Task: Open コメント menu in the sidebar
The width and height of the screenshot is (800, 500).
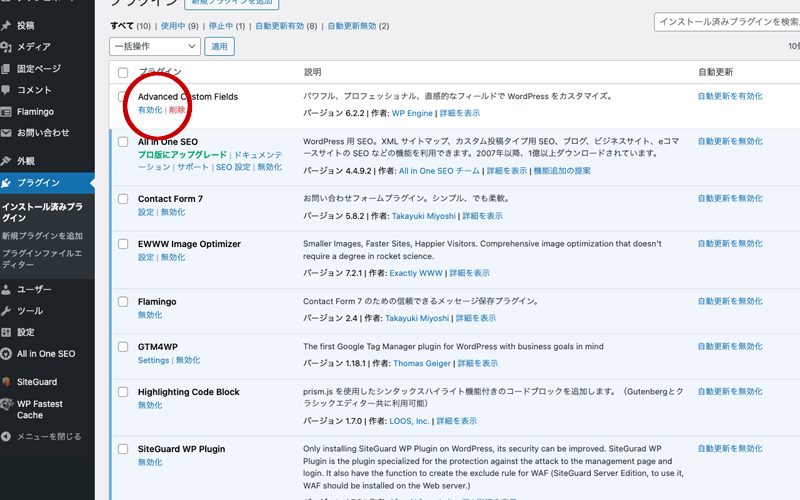Action: (34, 90)
